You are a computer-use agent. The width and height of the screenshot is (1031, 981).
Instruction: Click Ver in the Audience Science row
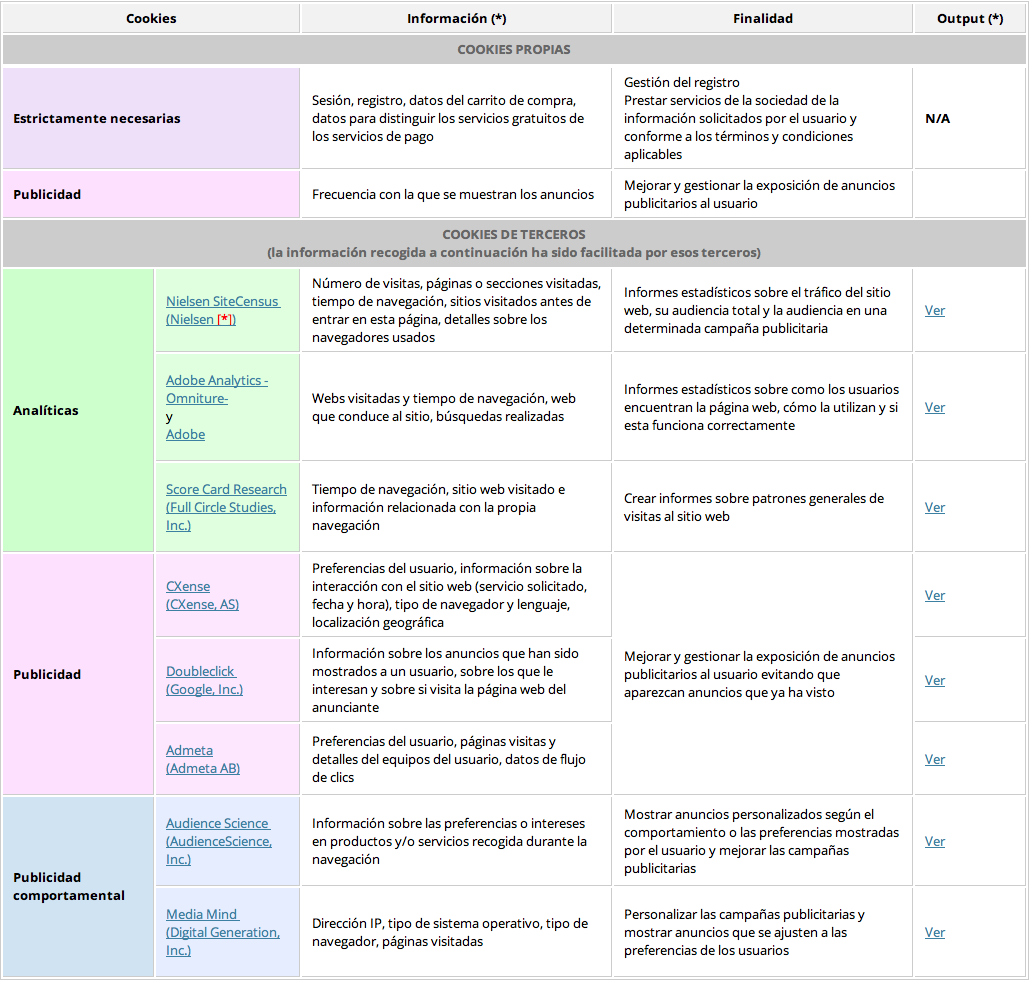(934, 841)
